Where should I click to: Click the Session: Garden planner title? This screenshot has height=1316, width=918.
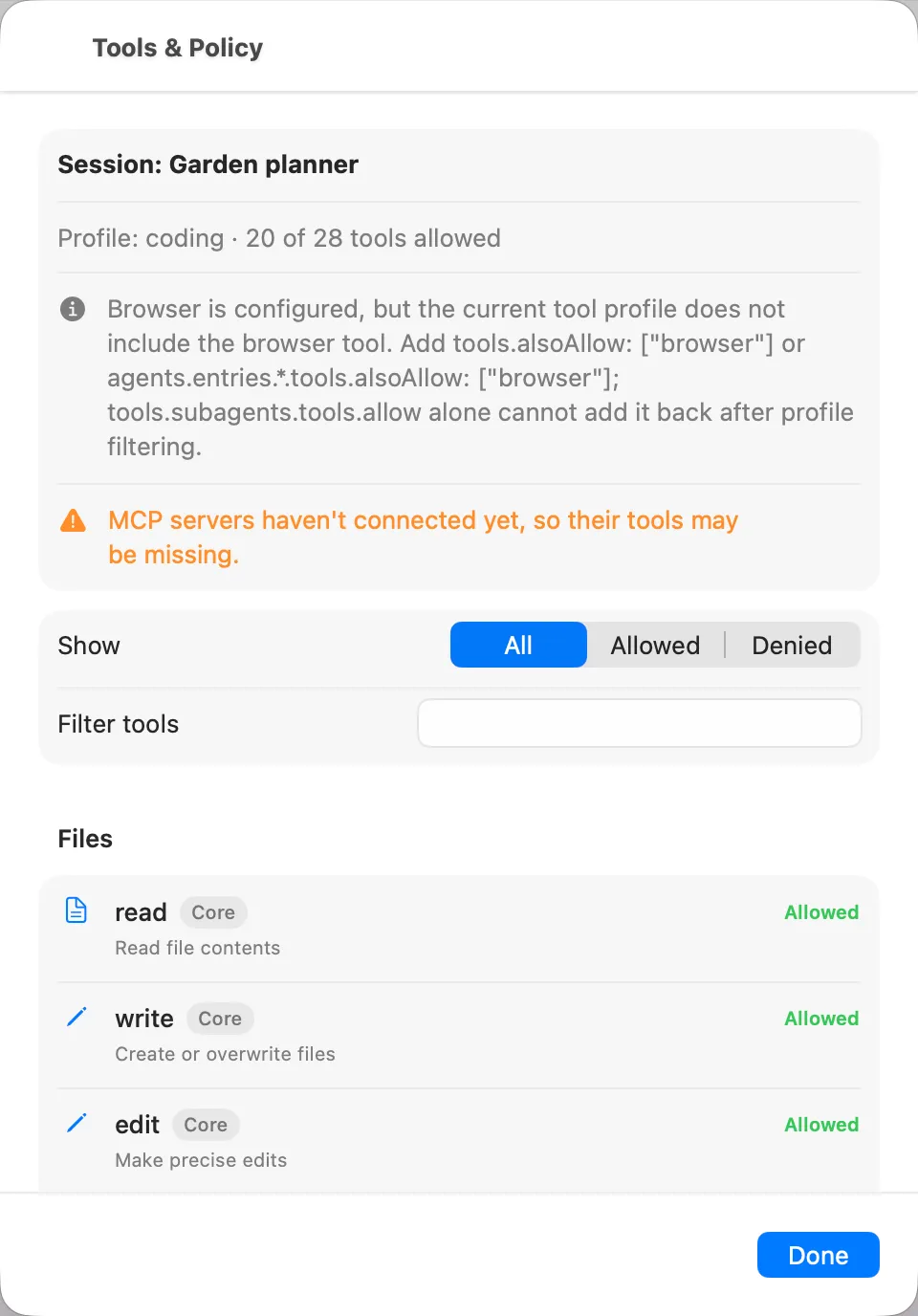click(x=208, y=164)
